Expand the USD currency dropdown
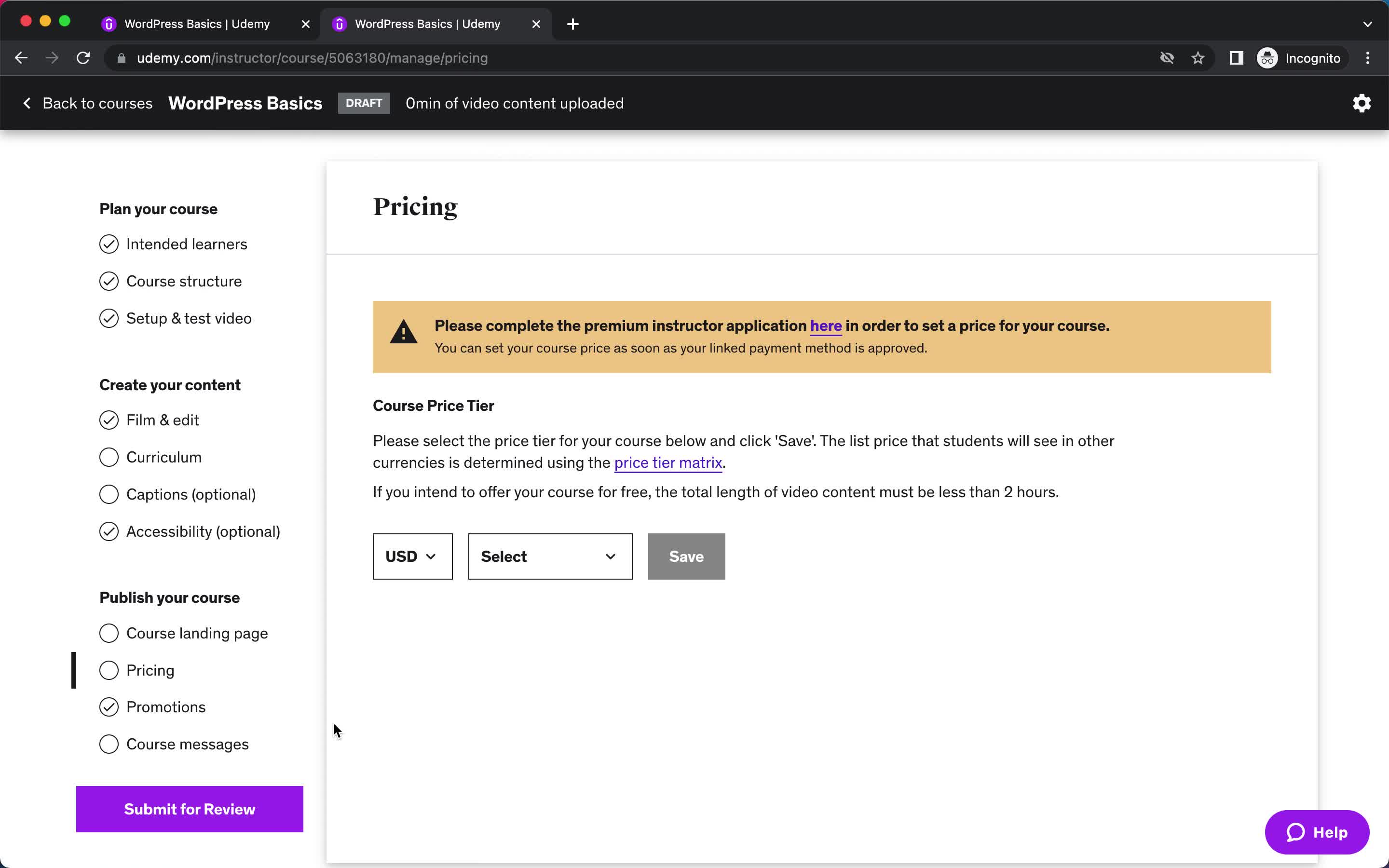The width and height of the screenshot is (1389, 868). [x=412, y=556]
